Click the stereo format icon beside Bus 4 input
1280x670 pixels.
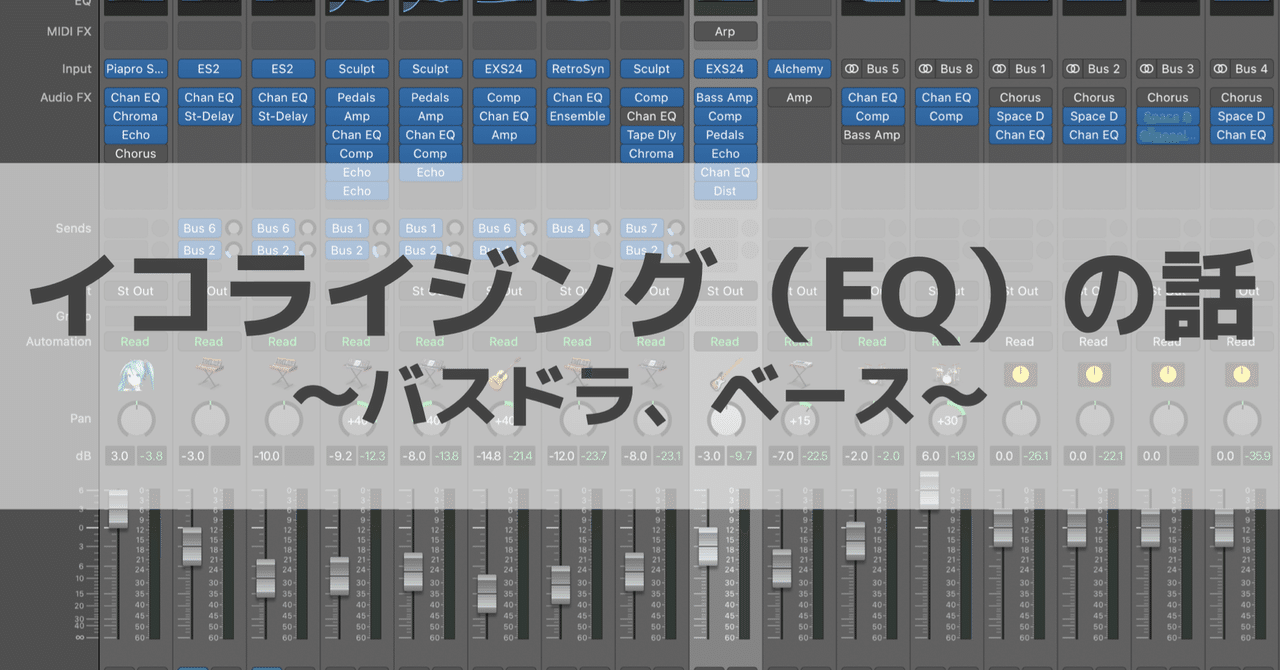[1221, 69]
